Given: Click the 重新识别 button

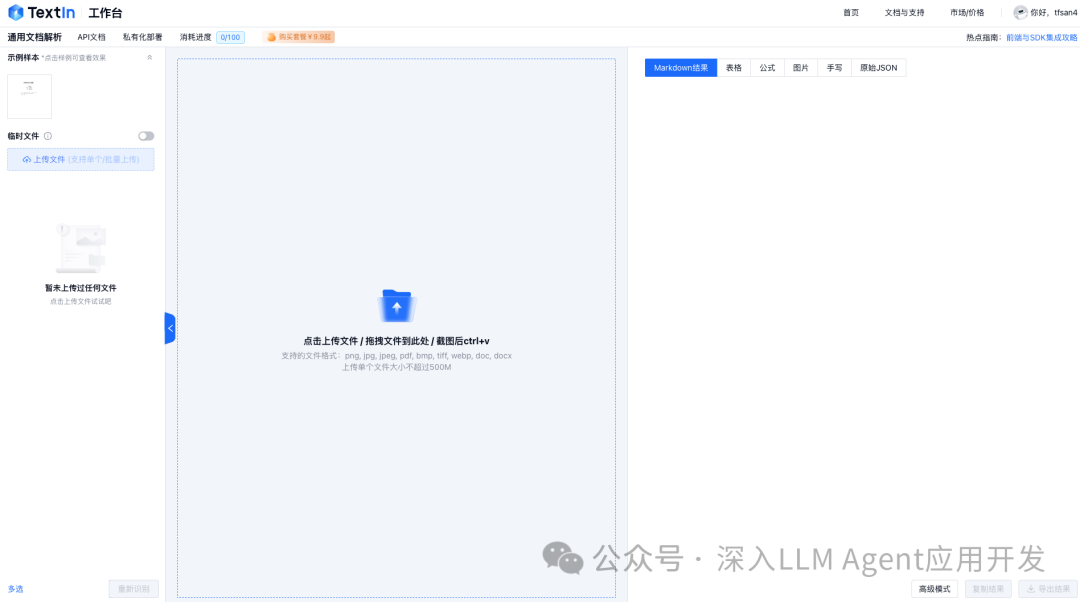Looking at the screenshot, I should tap(132, 589).
